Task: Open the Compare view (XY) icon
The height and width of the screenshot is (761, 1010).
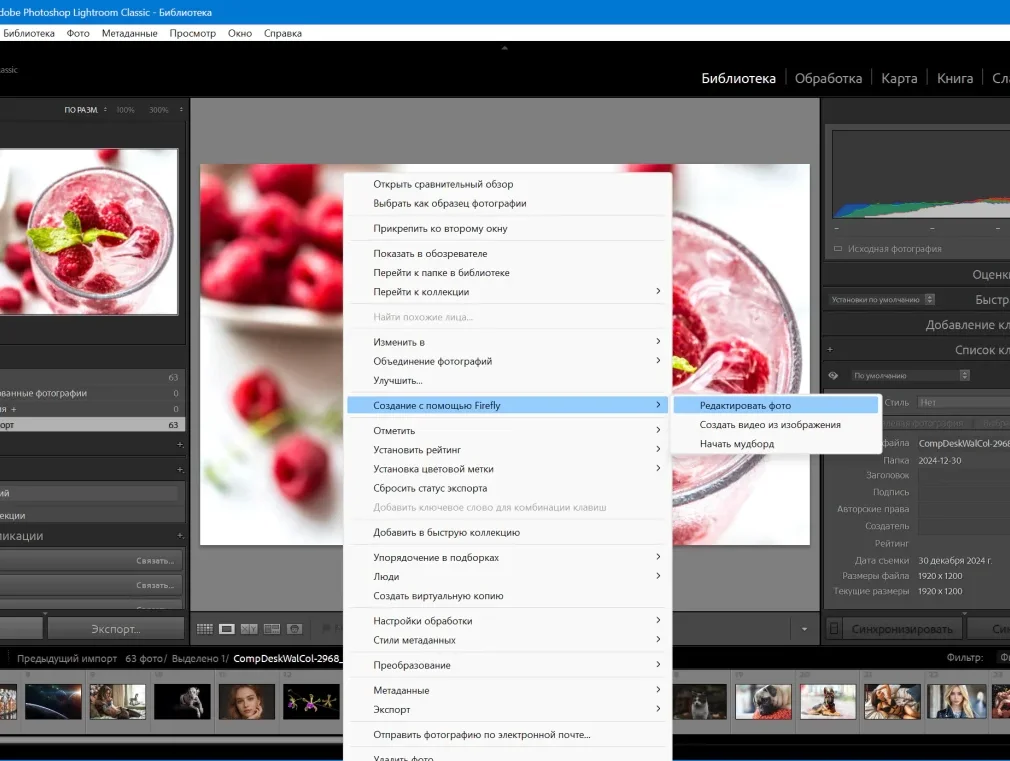Action: click(x=249, y=629)
